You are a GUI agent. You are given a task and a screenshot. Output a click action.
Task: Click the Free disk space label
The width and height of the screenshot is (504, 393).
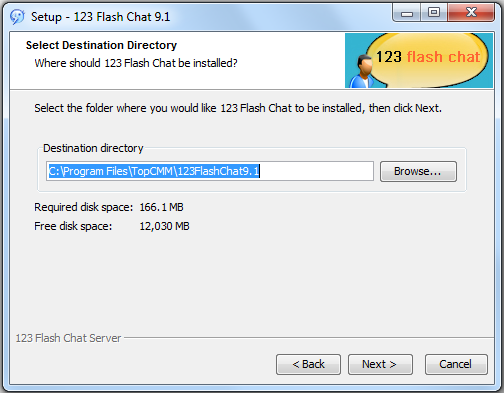tap(73, 226)
